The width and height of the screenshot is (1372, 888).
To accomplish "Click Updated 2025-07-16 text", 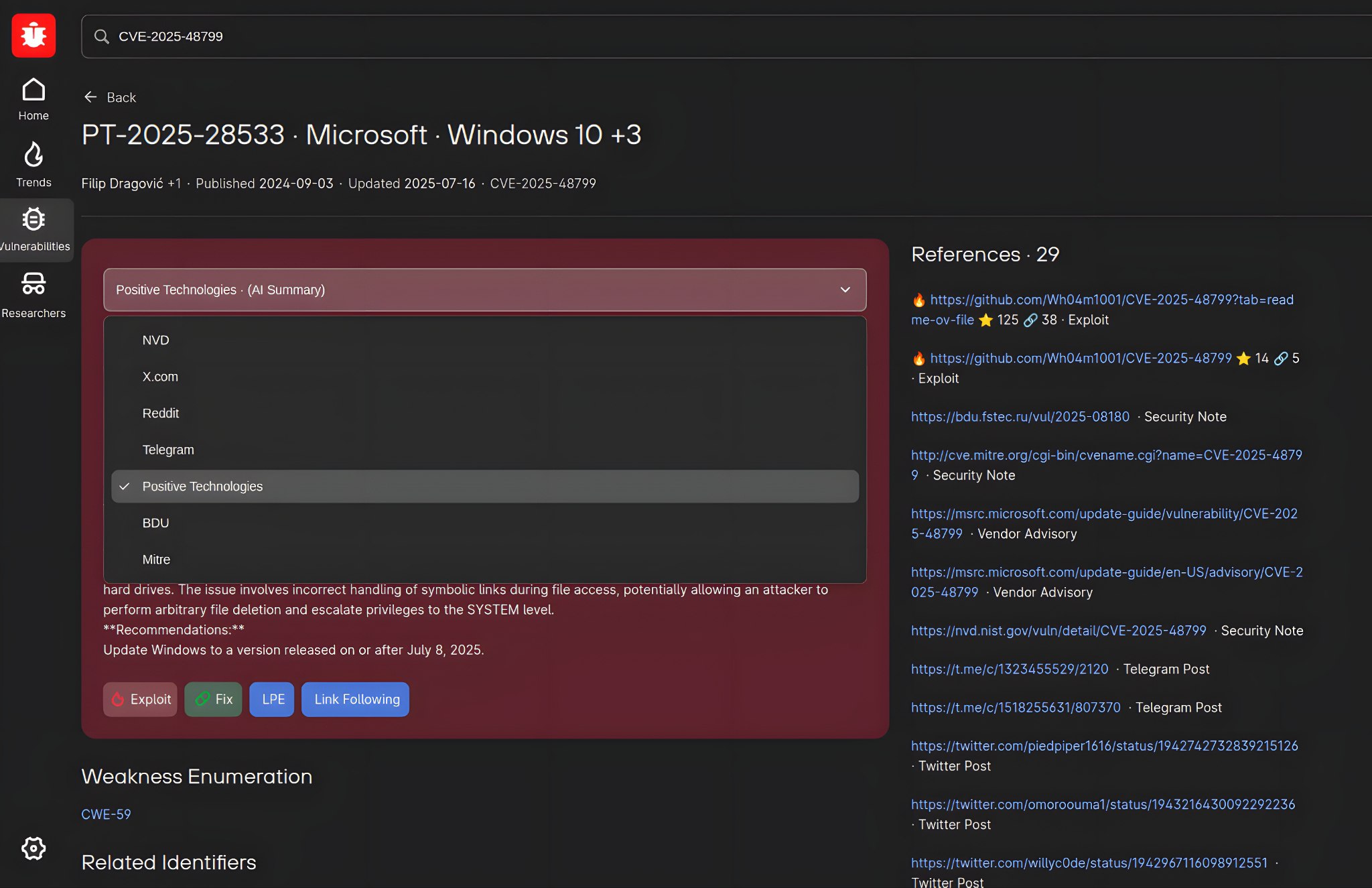I will pyautogui.click(x=411, y=184).
